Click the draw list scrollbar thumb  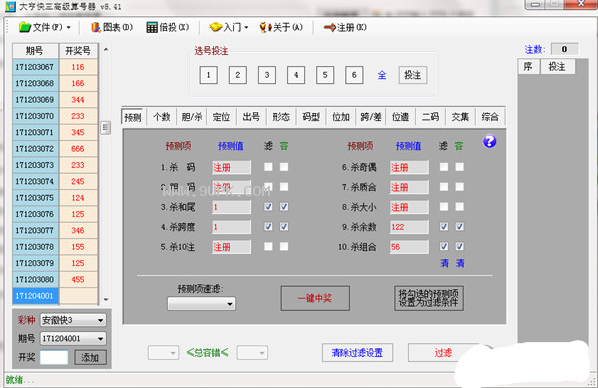[106, 127]
